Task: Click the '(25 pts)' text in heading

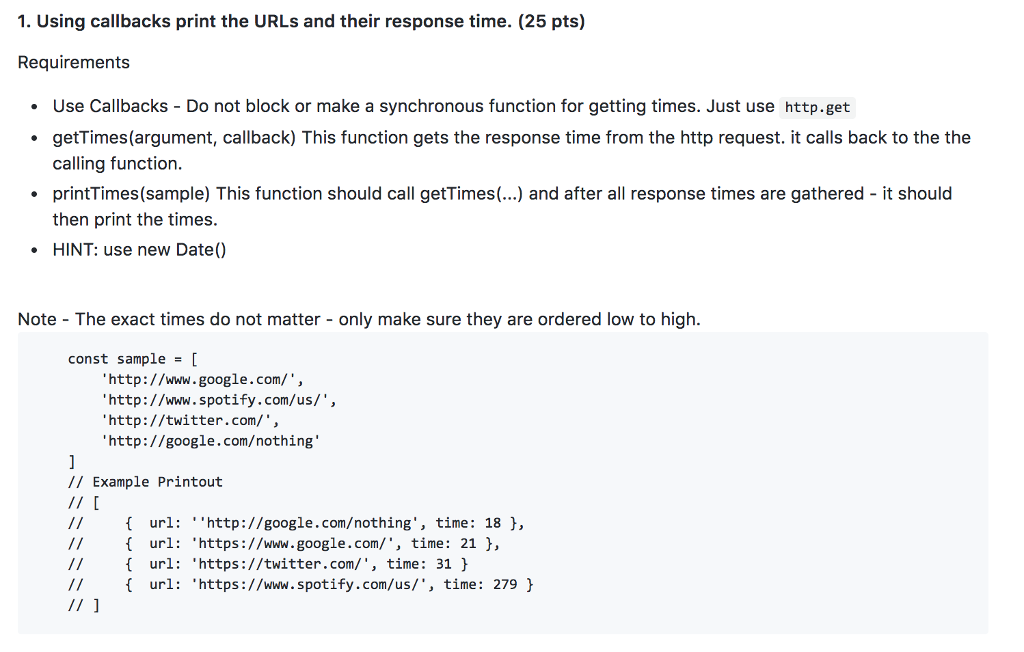Action: (x=551, y=22)
